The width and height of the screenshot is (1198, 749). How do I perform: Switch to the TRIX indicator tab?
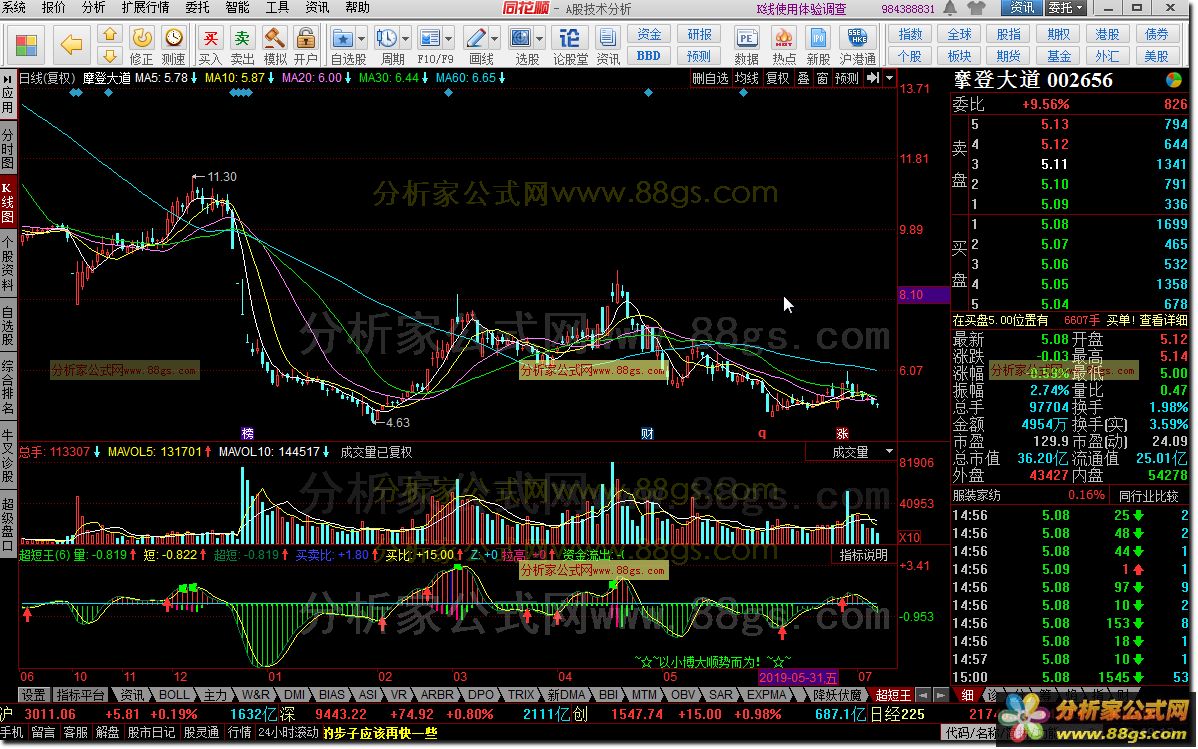[x=521, y=696]
